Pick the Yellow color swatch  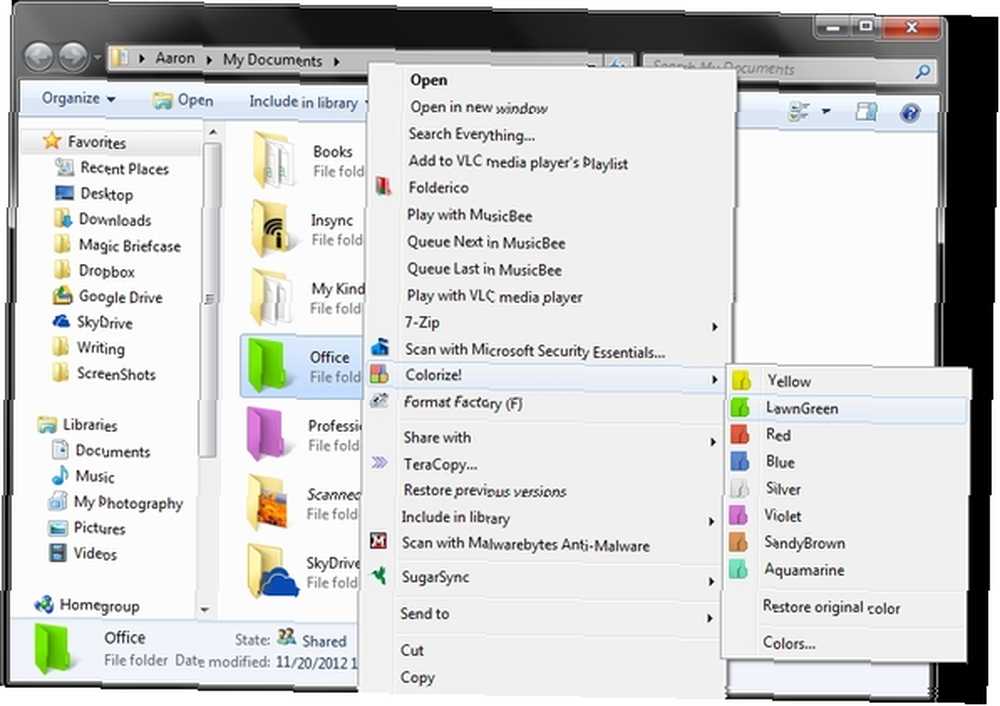(741, 380)
